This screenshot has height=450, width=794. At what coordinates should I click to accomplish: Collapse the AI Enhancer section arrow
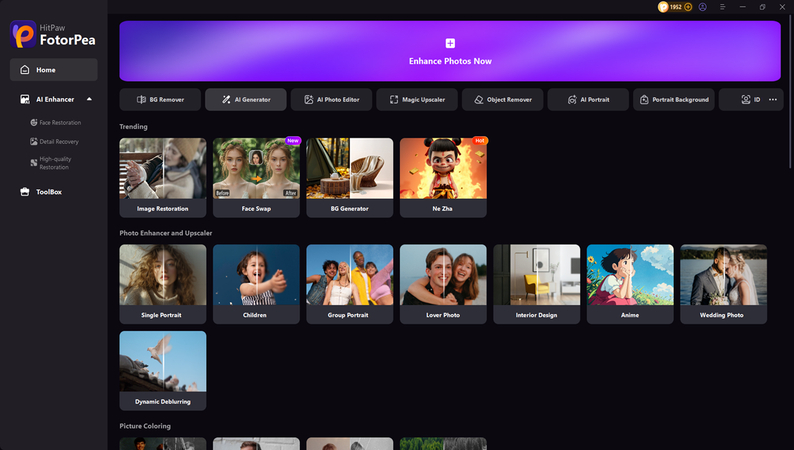point(89,99)
